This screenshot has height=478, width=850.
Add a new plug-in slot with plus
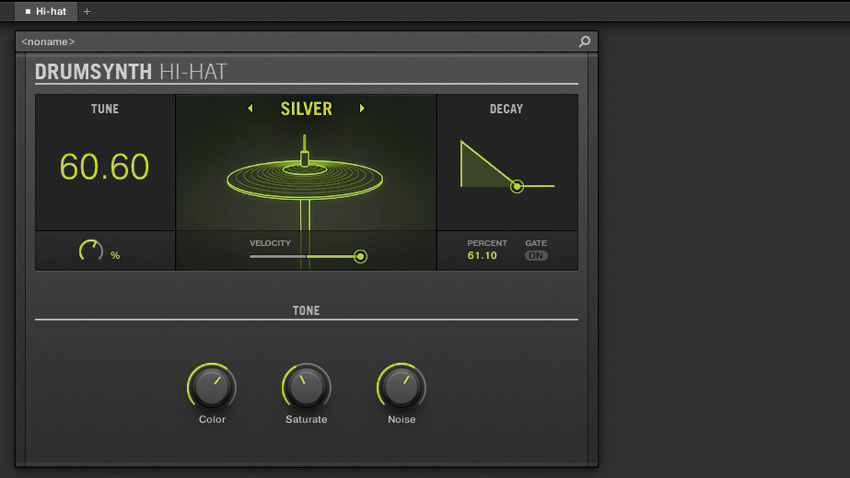[87, 11]
